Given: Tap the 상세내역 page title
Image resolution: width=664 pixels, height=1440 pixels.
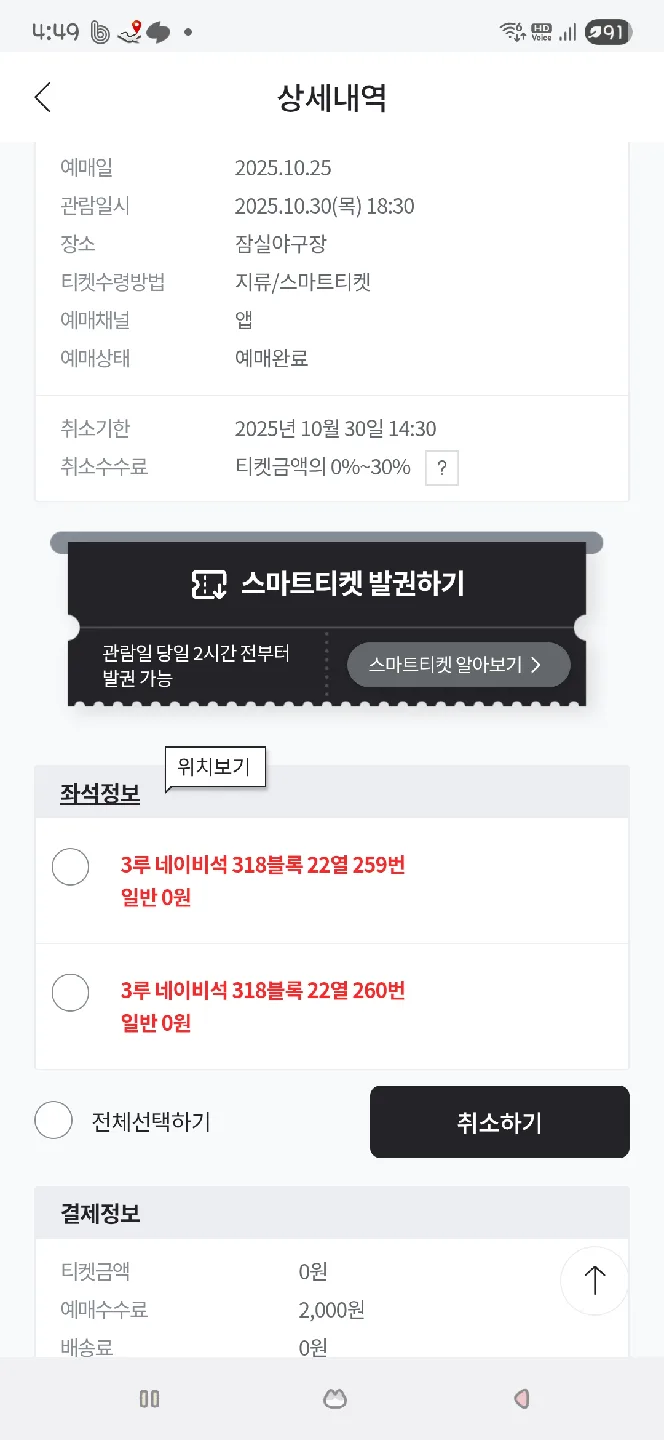Looking at the screenshot, I should 332,98.
